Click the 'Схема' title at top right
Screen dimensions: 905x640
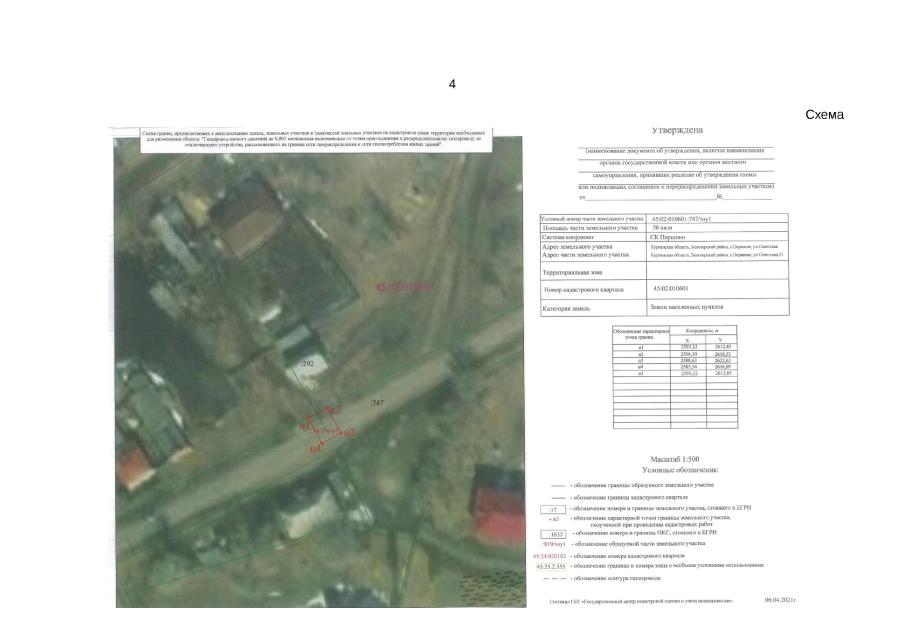point(824,115)
